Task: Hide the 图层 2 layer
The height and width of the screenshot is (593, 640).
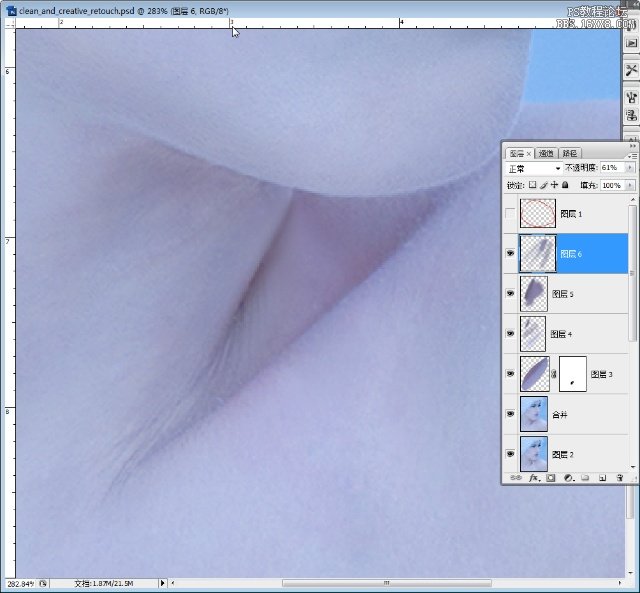Action: tap(510, 454)
